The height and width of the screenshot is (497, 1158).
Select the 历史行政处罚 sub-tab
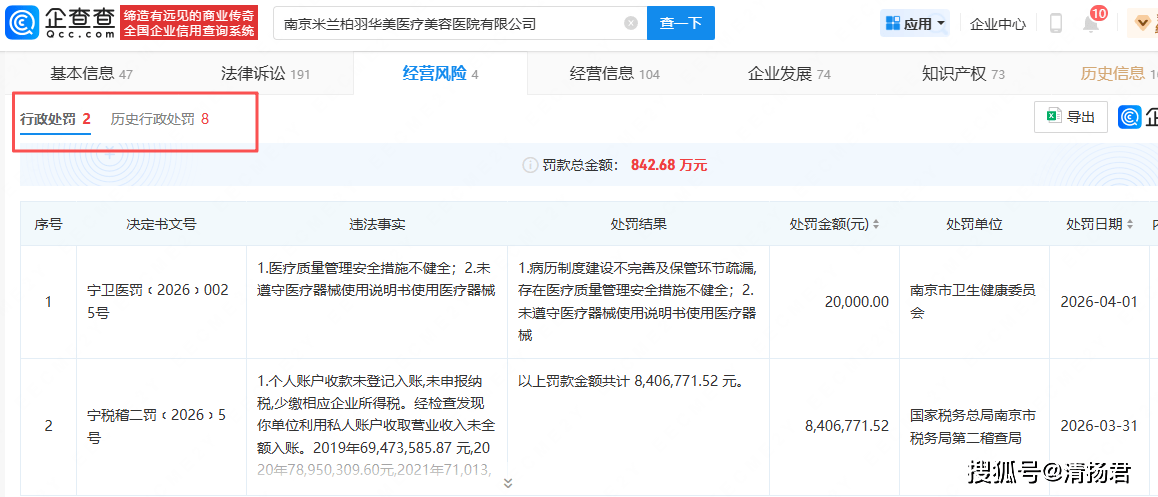[x=160, y=119]
